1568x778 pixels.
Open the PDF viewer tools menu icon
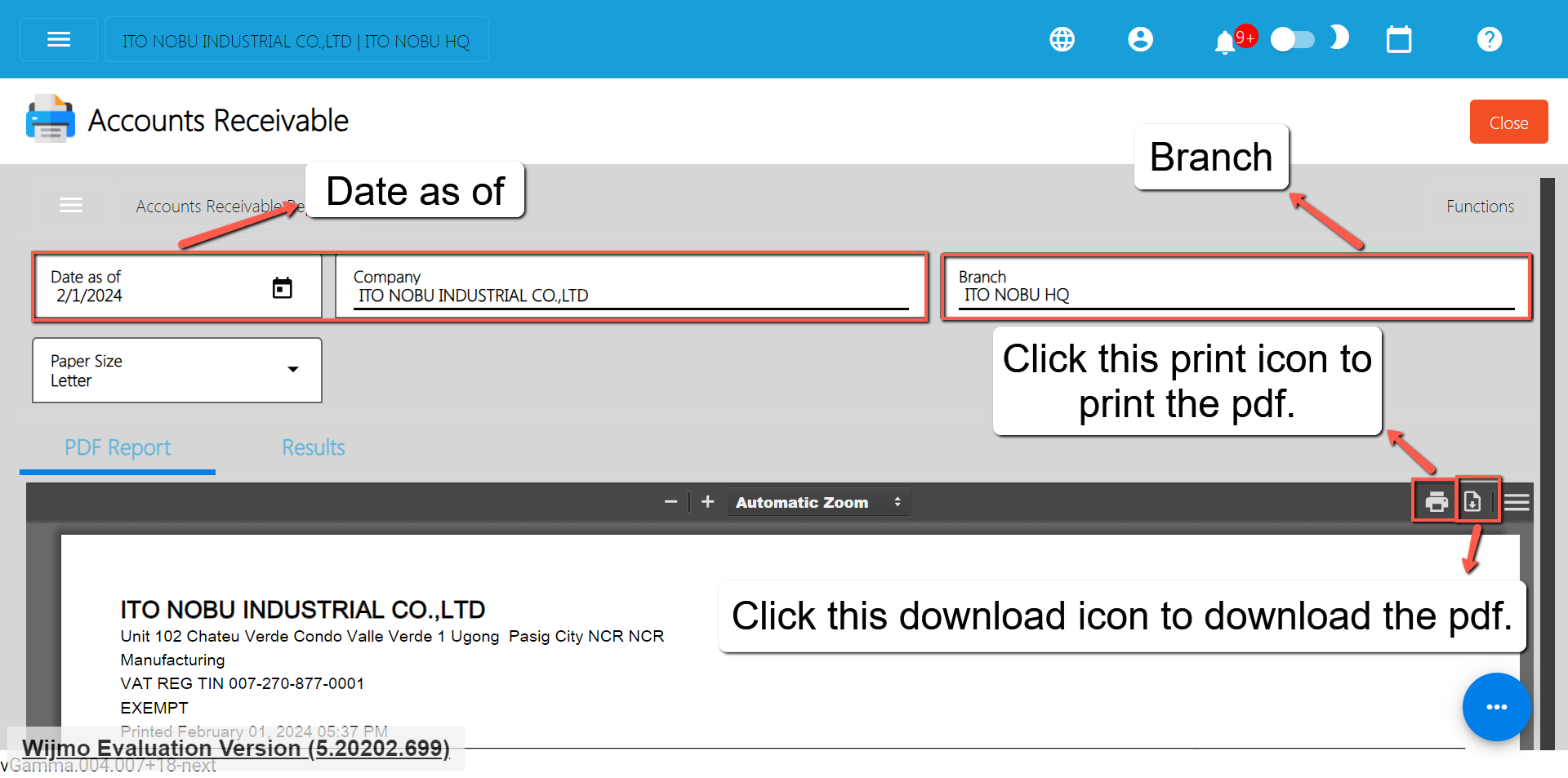[x=1517, y=502]
